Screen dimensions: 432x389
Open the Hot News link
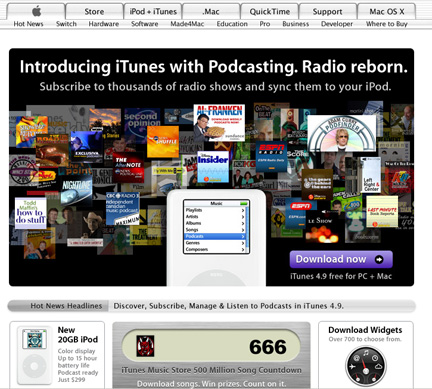click(28, 24)
